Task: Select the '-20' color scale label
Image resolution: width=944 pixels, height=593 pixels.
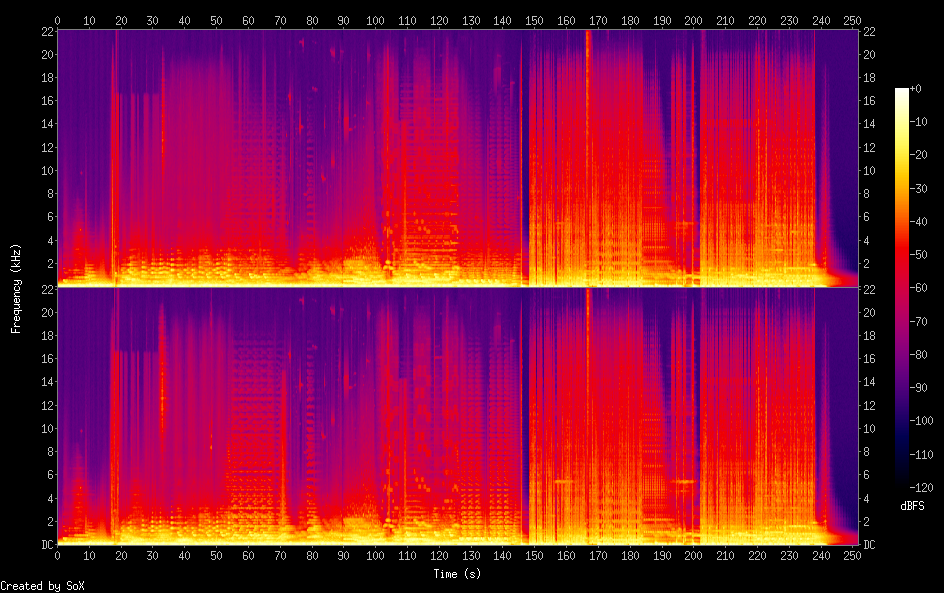Action: [x=919, y=155]
